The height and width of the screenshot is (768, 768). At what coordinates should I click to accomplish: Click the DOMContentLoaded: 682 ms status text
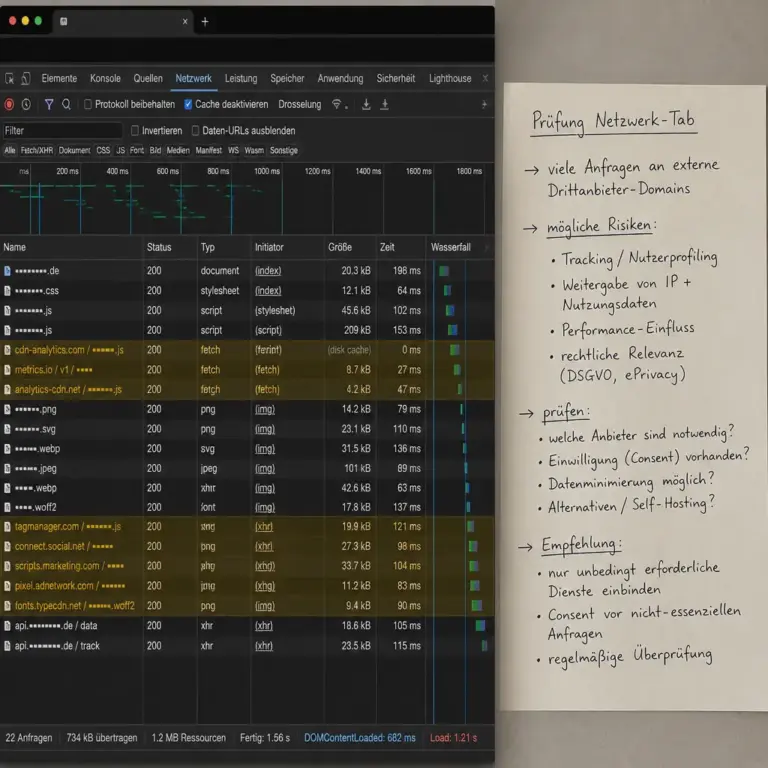[360, 738]
